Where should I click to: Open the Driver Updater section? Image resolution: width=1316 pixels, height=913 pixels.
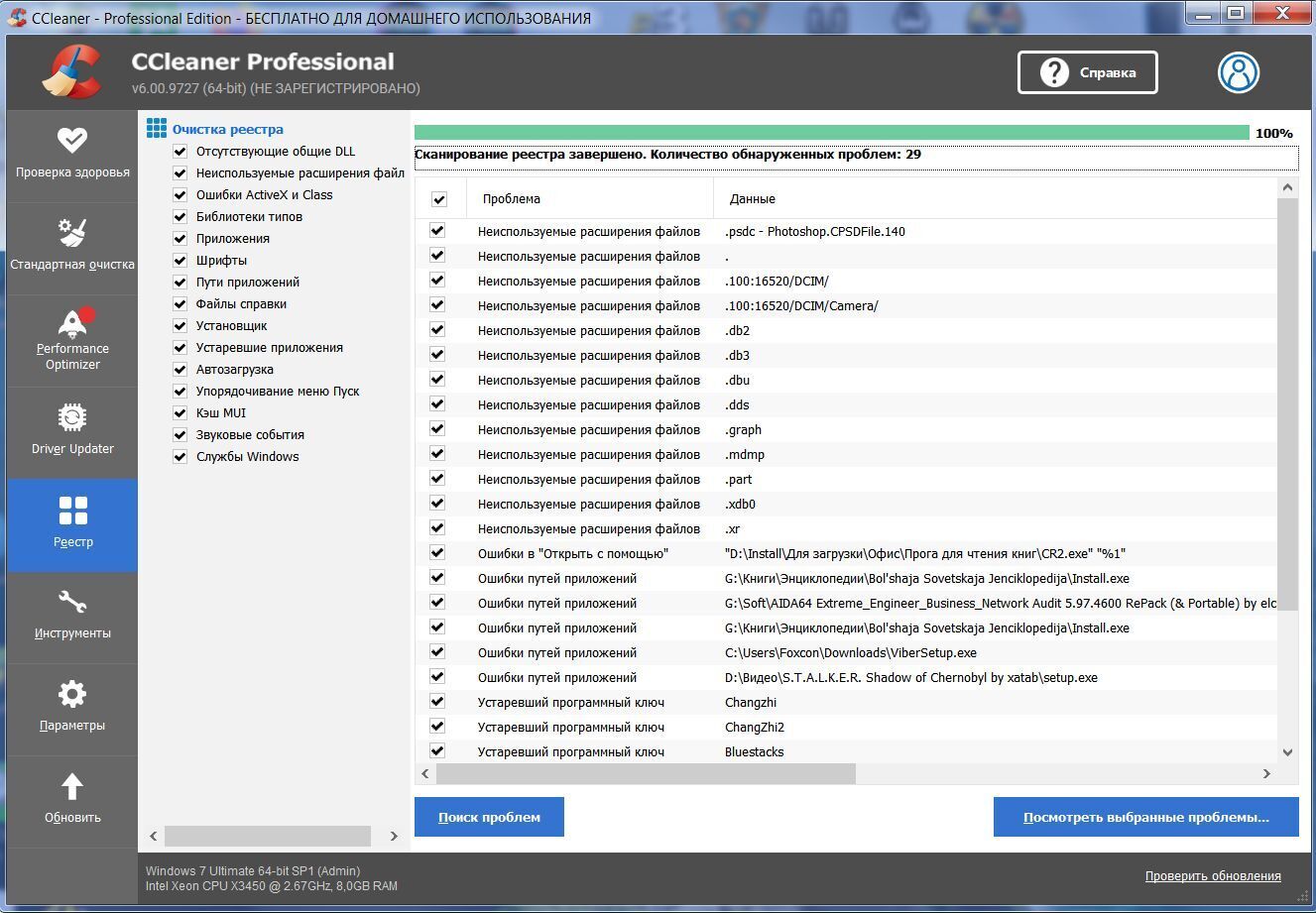click(x=72, y=431)
